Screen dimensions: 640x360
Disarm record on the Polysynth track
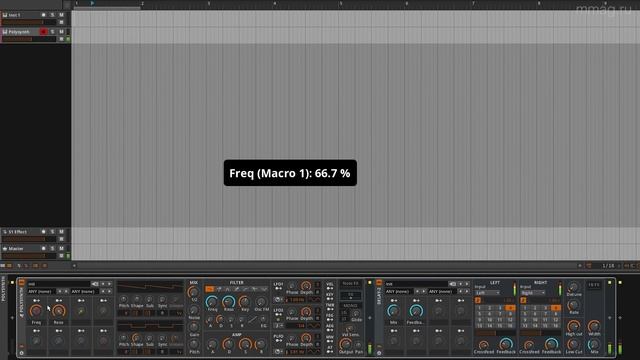(43, 31)
